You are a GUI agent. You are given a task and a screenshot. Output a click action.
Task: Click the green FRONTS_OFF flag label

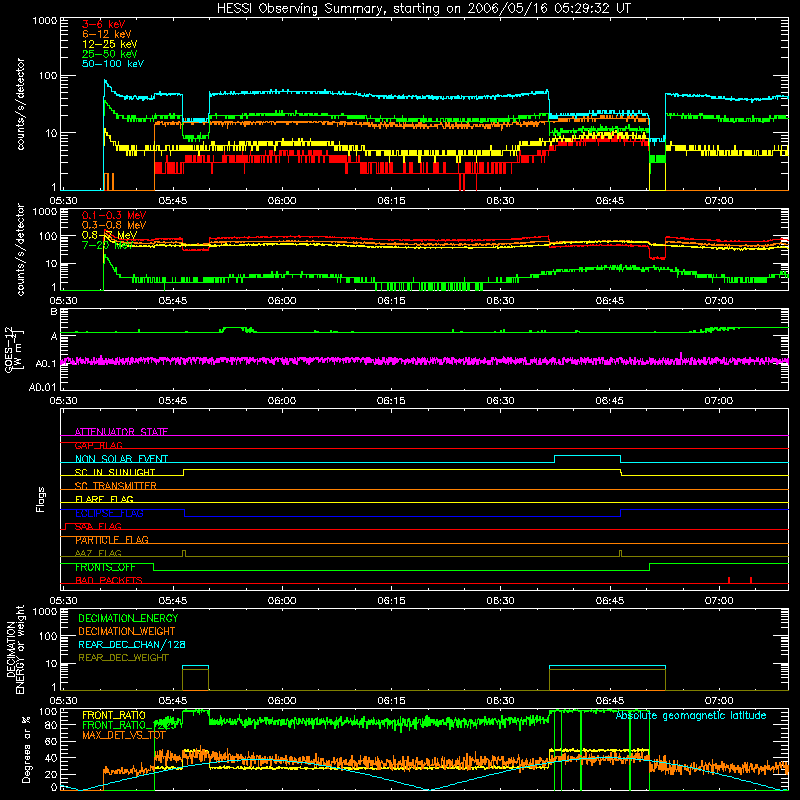pos(105,567)
